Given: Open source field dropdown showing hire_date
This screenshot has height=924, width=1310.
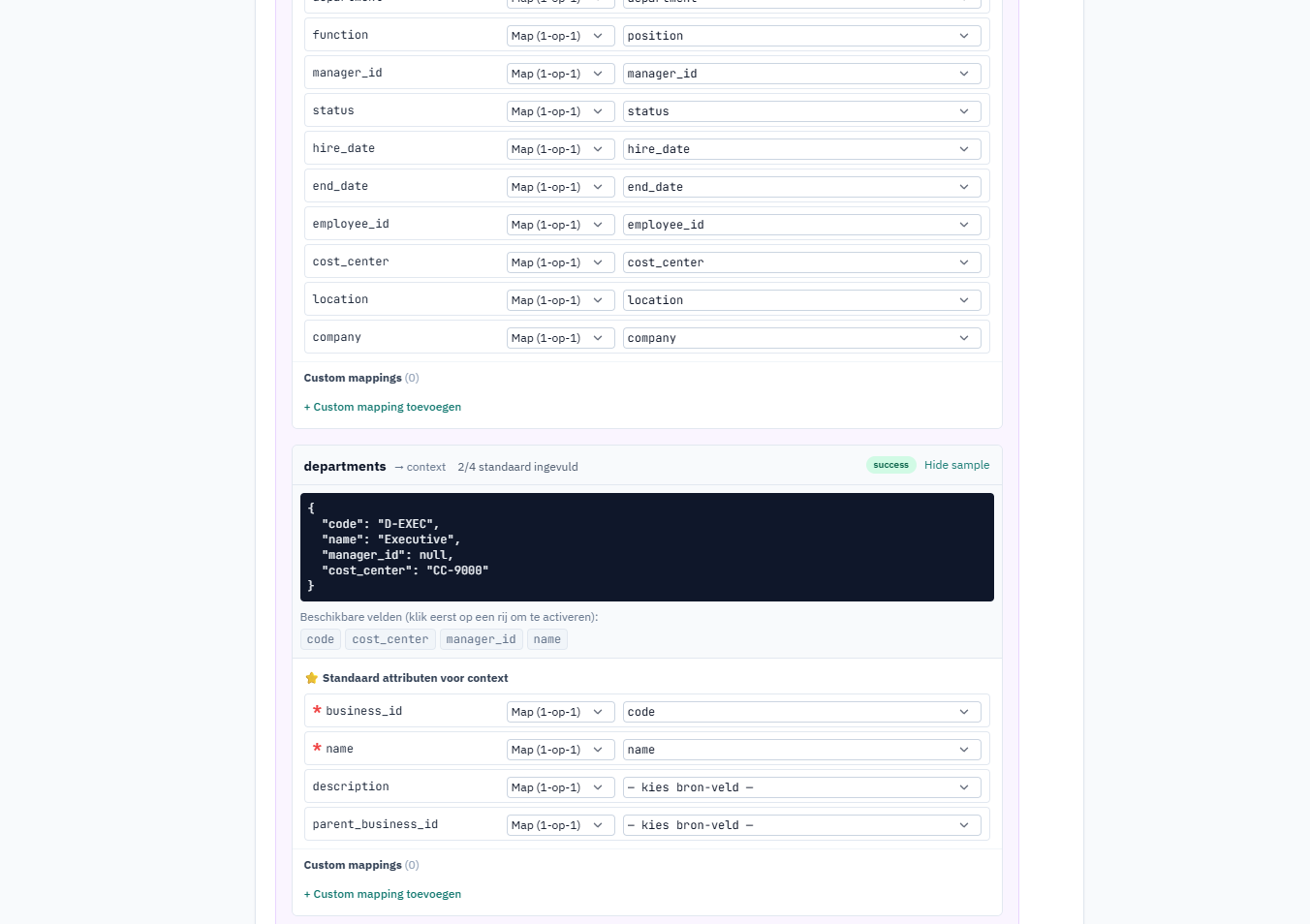Looking at the screenshot, I should (x=801, y=149).
